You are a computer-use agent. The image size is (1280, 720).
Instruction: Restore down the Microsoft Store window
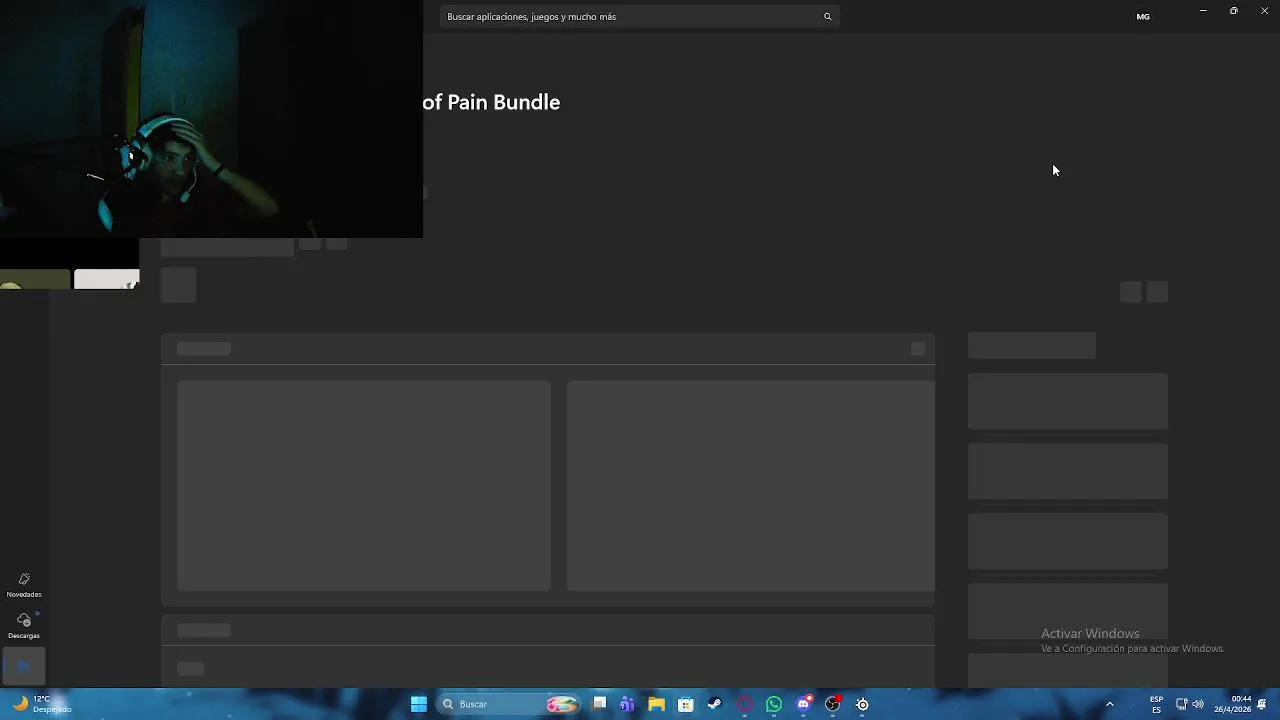coord(1233,11)
